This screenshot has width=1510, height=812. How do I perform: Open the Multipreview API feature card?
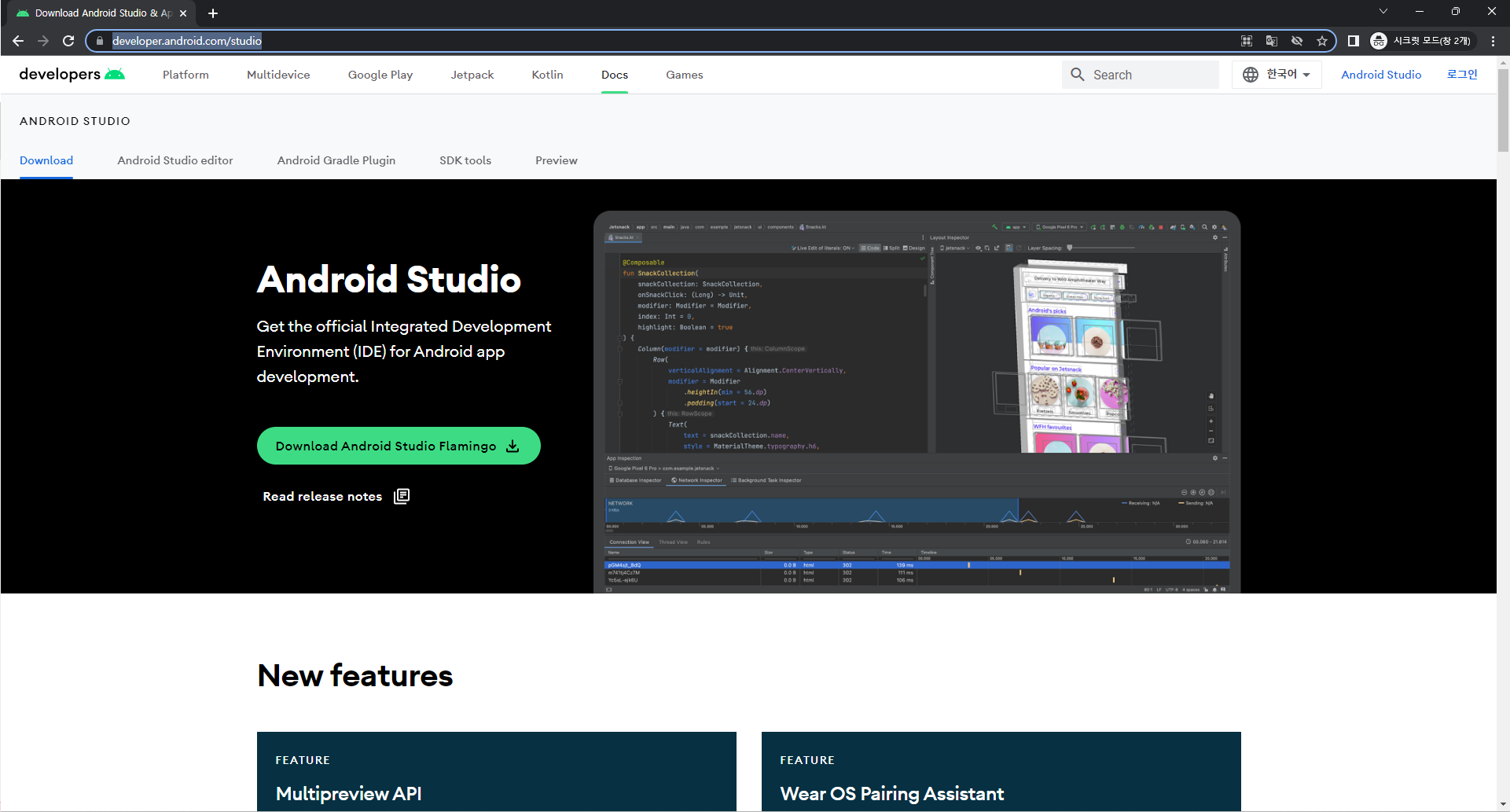click(x=497, y=772)
